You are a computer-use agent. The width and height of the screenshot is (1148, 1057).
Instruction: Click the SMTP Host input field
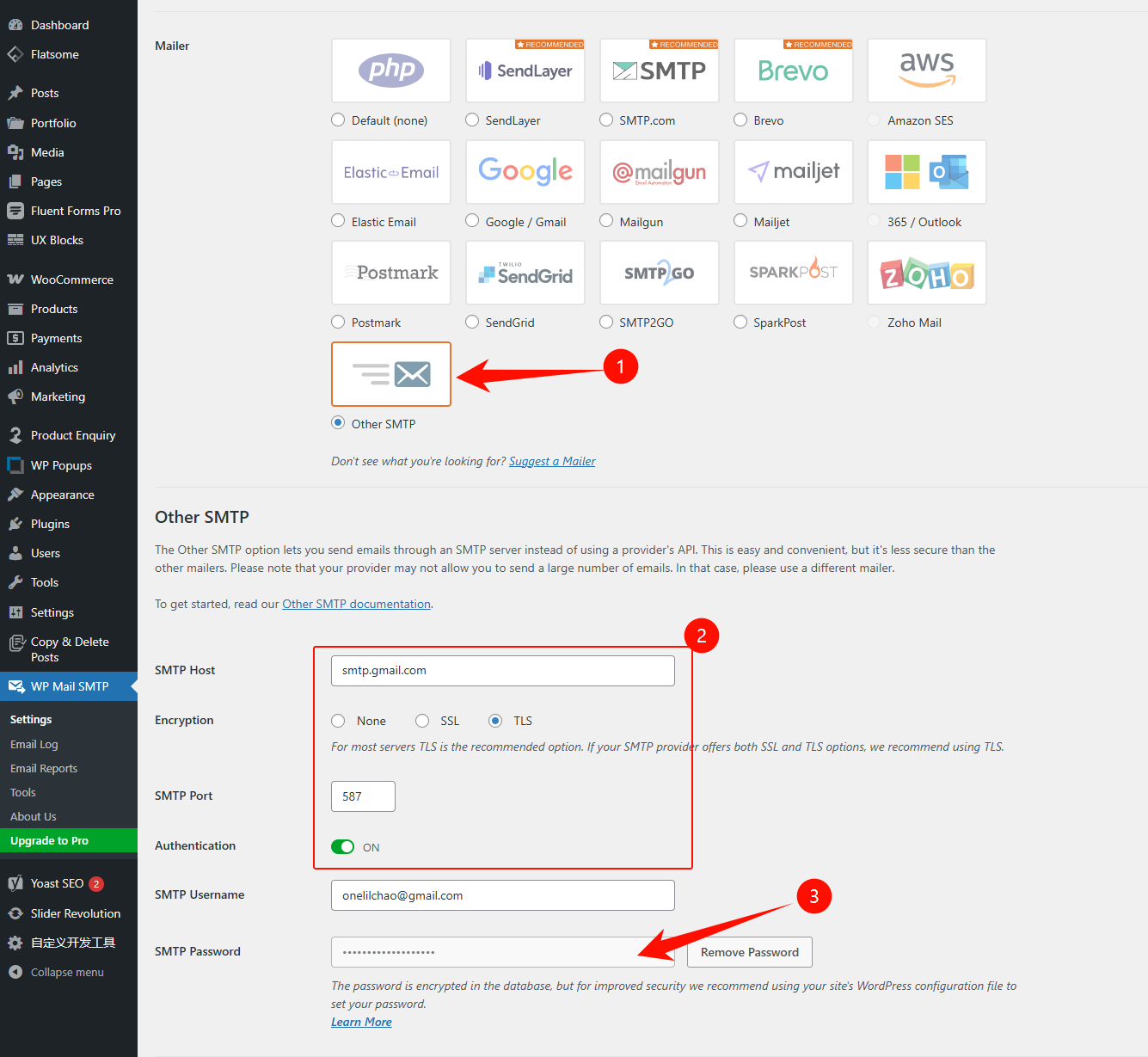[502, 671]
